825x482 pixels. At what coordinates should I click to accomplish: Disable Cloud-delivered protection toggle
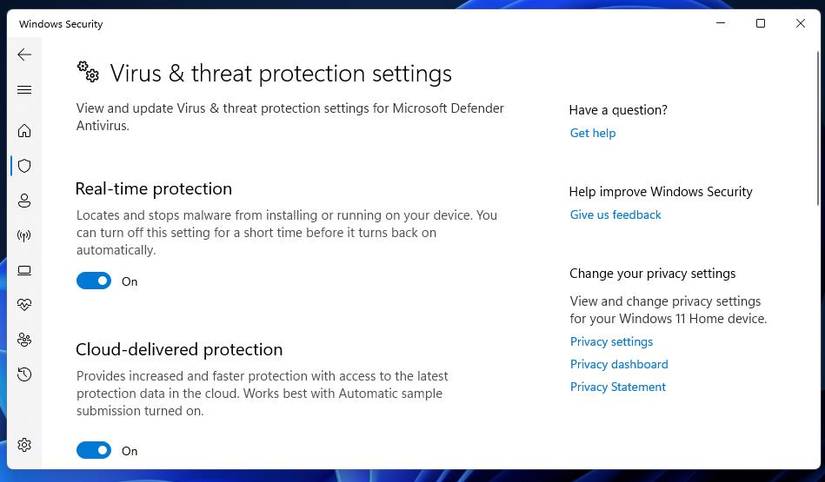(x=94, y=451)
